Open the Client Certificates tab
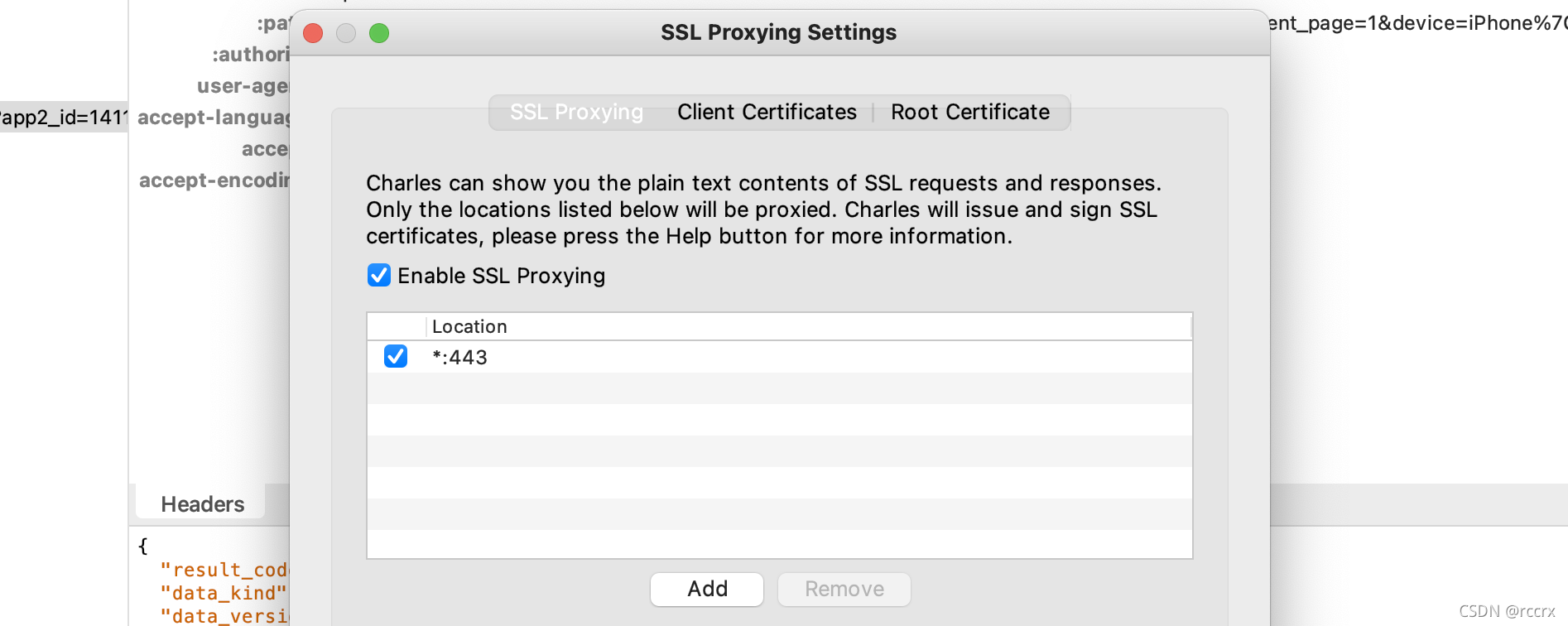 point(767,112)
